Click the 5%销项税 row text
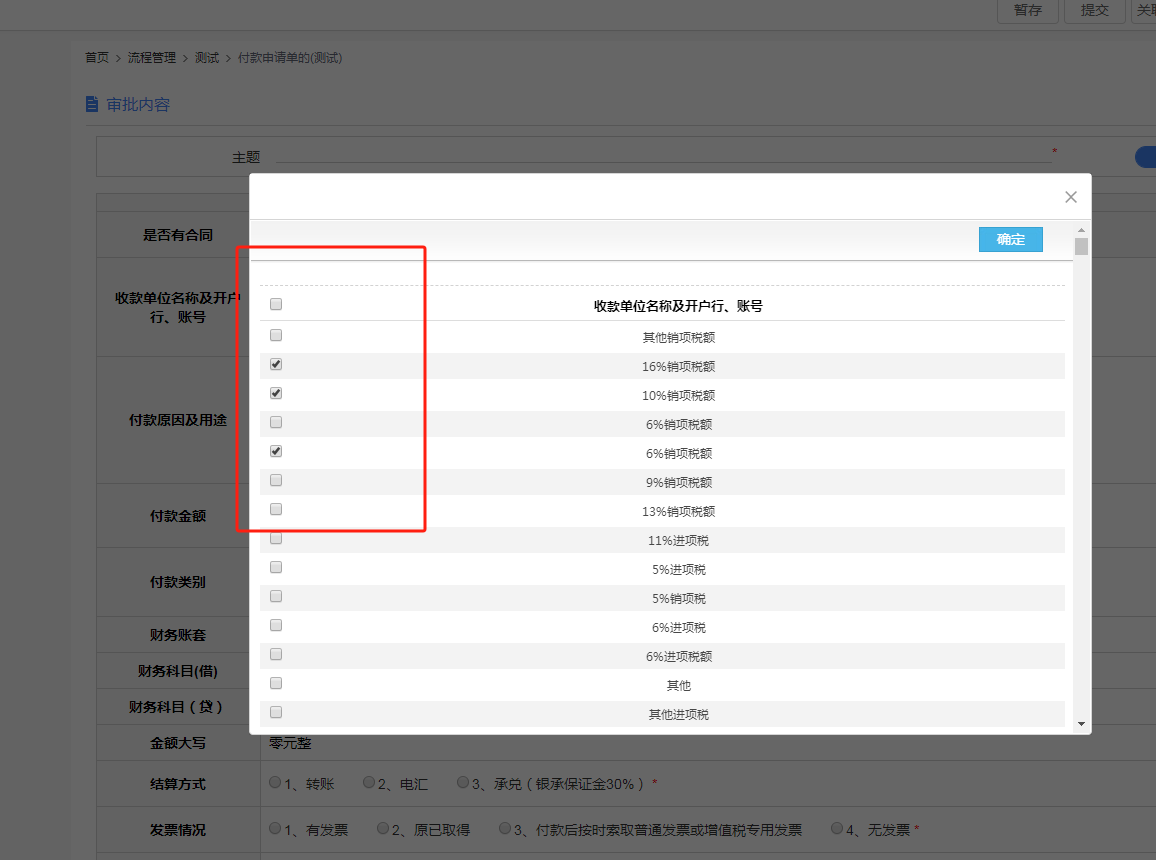1156x860 pixels. [678, 598]
